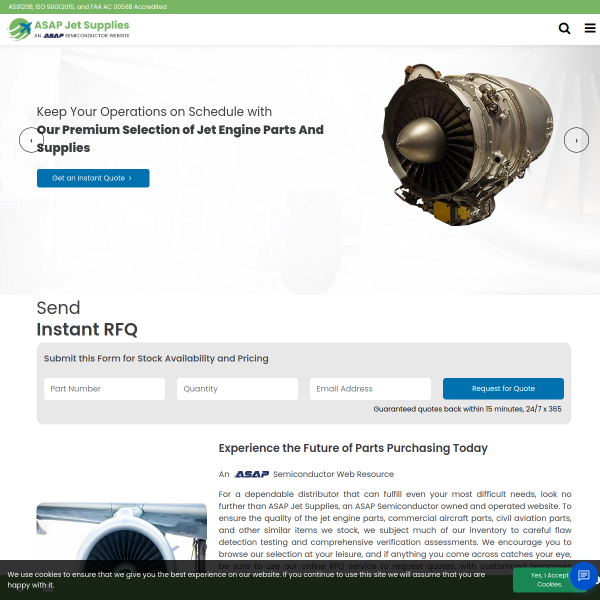Click the 'AN ASAP SEMICONDUCTOR WEBSITE' header tagline
600x600 pixels.
pos(82,36)
